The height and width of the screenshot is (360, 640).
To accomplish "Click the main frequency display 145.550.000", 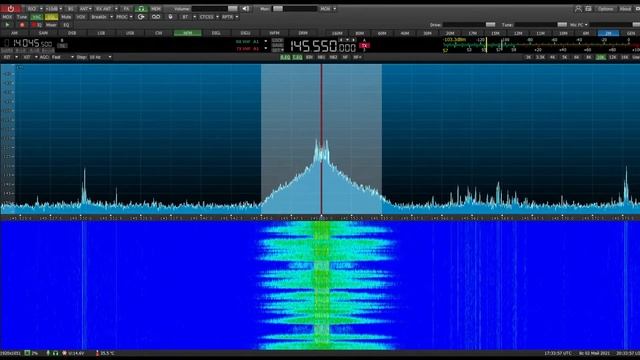I will pyautogui.click(x=323, y=47).
